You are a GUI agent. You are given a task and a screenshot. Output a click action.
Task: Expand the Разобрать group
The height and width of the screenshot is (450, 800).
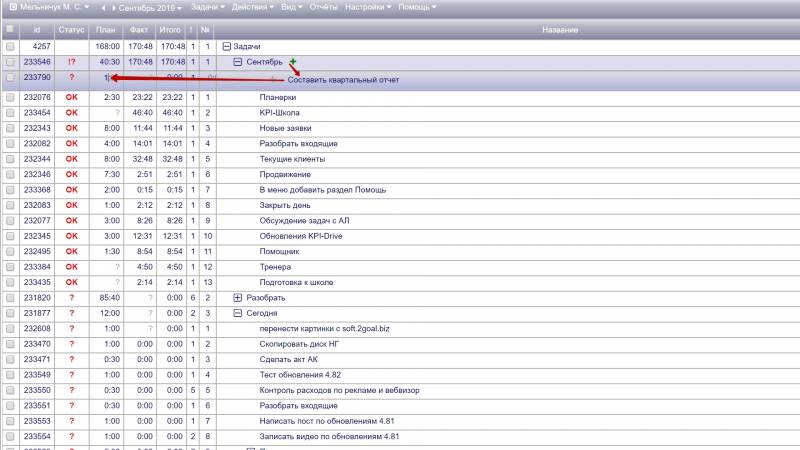coord(237,298)
